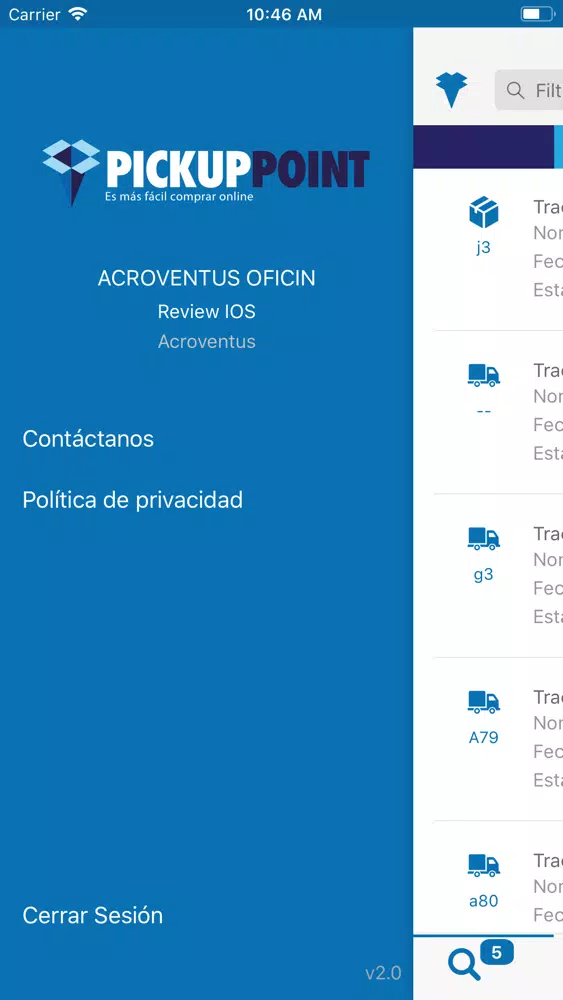Open Política de privacidad
This screenshot has width=563, height=1000.
pyautogui.click(x=133, y=500)
